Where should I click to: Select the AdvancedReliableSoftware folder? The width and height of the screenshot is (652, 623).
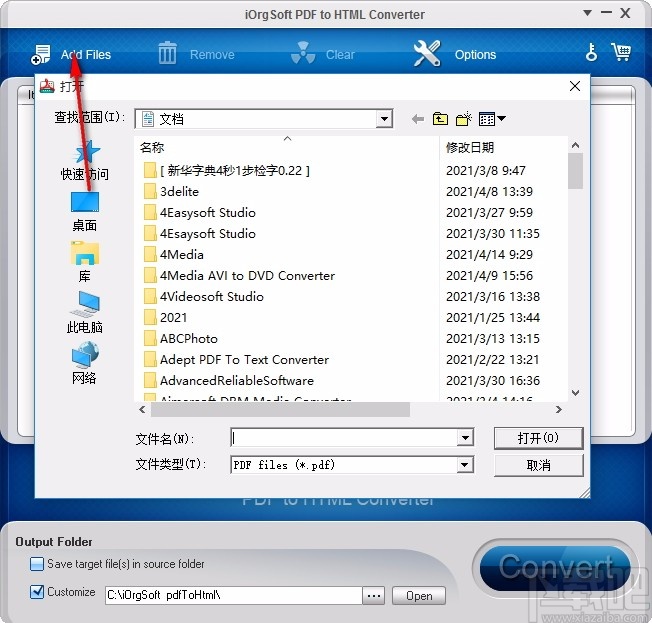(237, 381)
